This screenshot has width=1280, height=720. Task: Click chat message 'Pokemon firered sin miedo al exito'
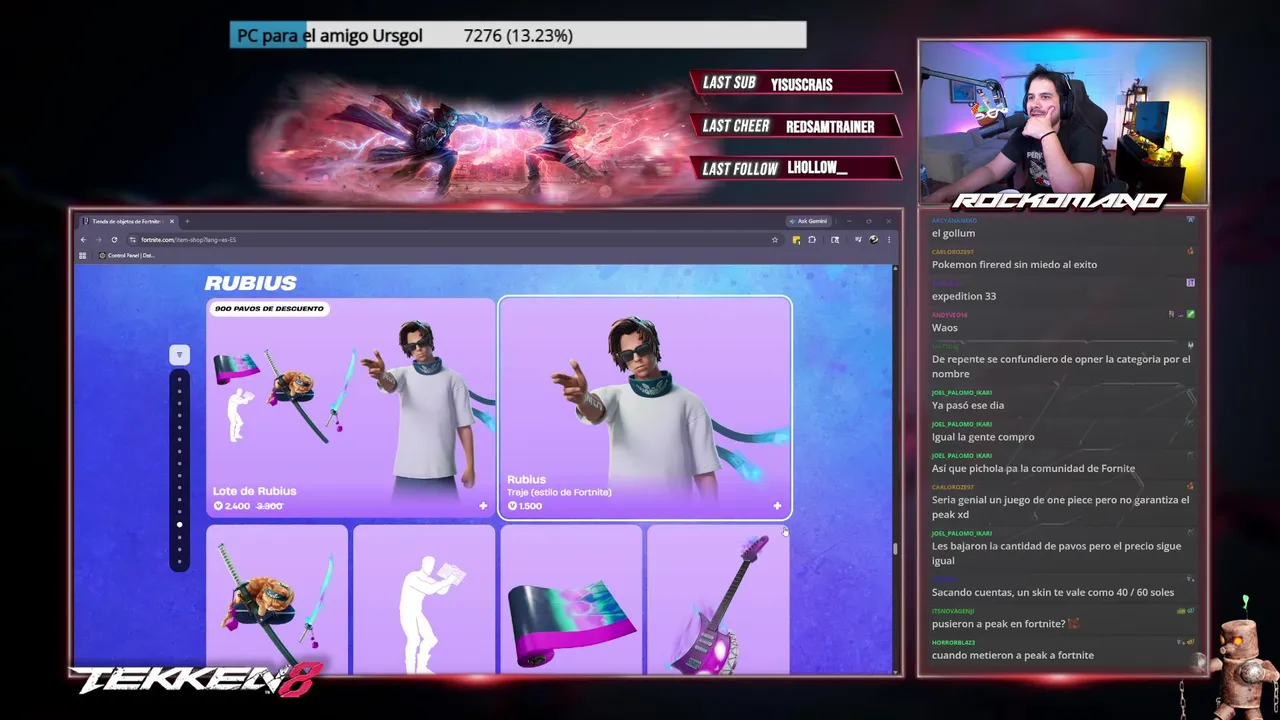pyautogui.click(x=1014, y=265)
